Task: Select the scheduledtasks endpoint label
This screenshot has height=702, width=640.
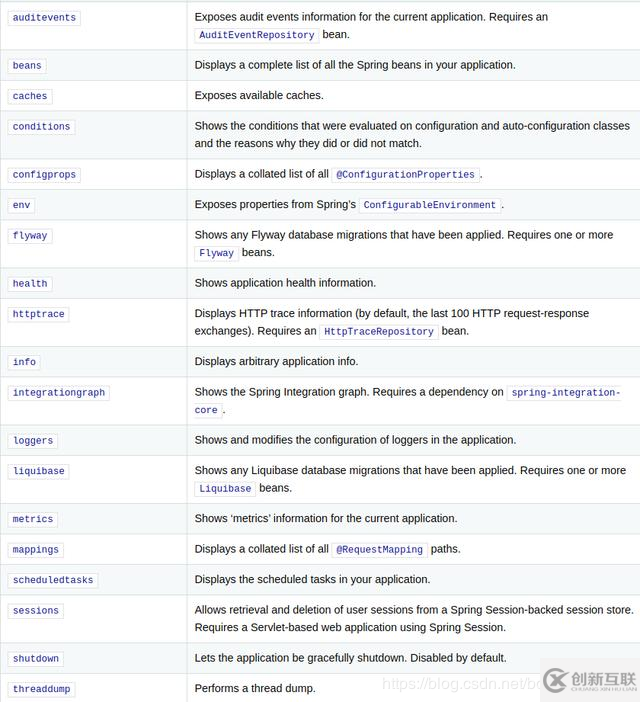Action: [53, 580]
